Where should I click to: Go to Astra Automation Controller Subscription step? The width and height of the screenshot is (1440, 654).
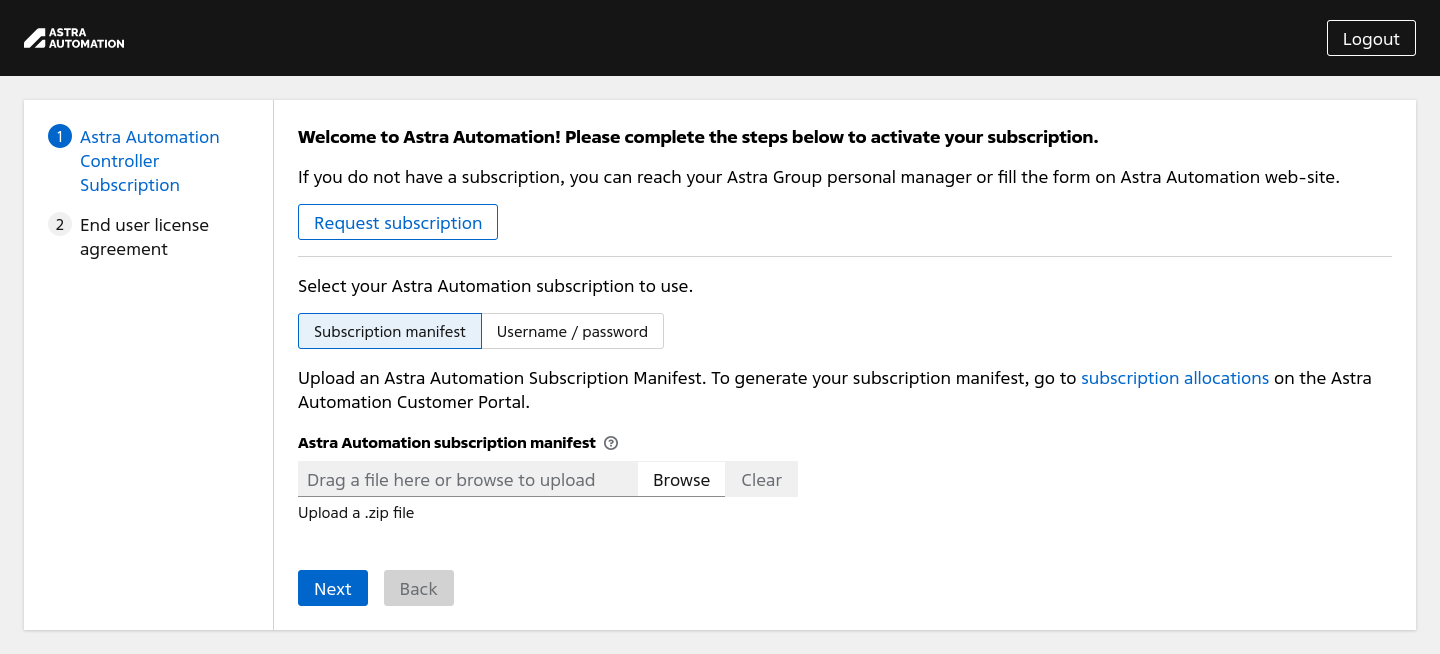[x=149, y=161]
